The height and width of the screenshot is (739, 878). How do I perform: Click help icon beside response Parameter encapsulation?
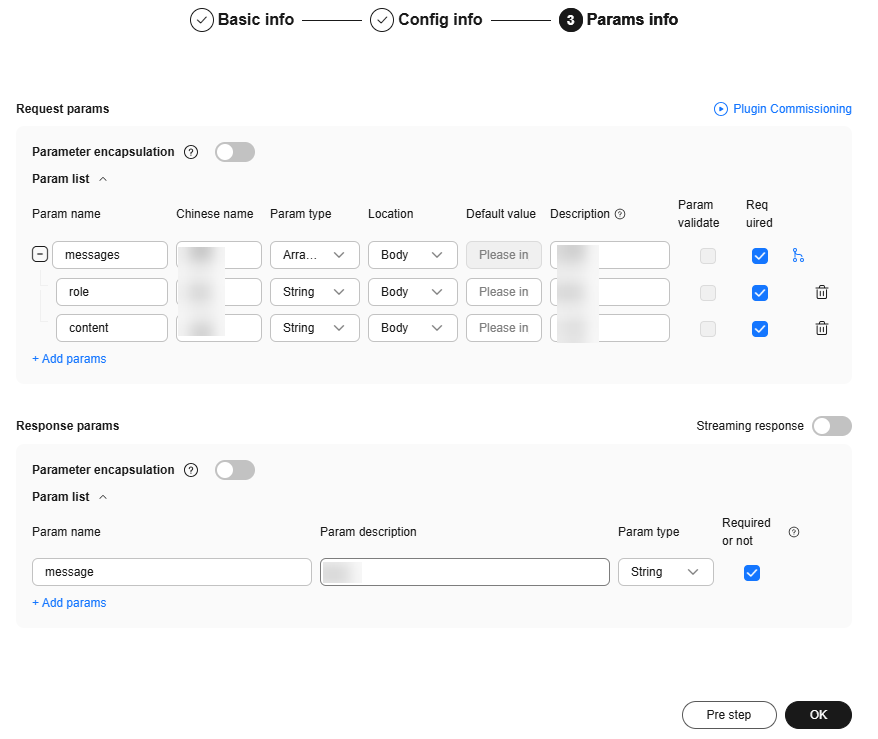(x=191, y=470)
